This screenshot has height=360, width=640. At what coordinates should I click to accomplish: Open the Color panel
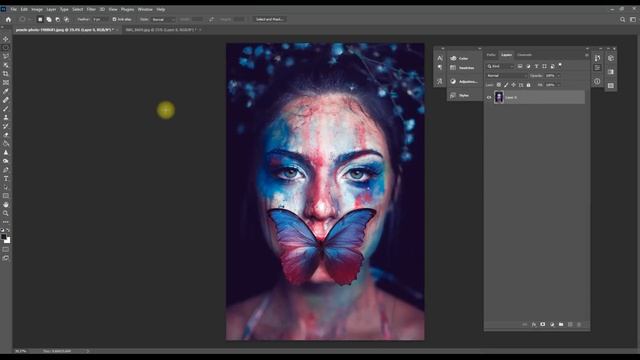[460, 58]
